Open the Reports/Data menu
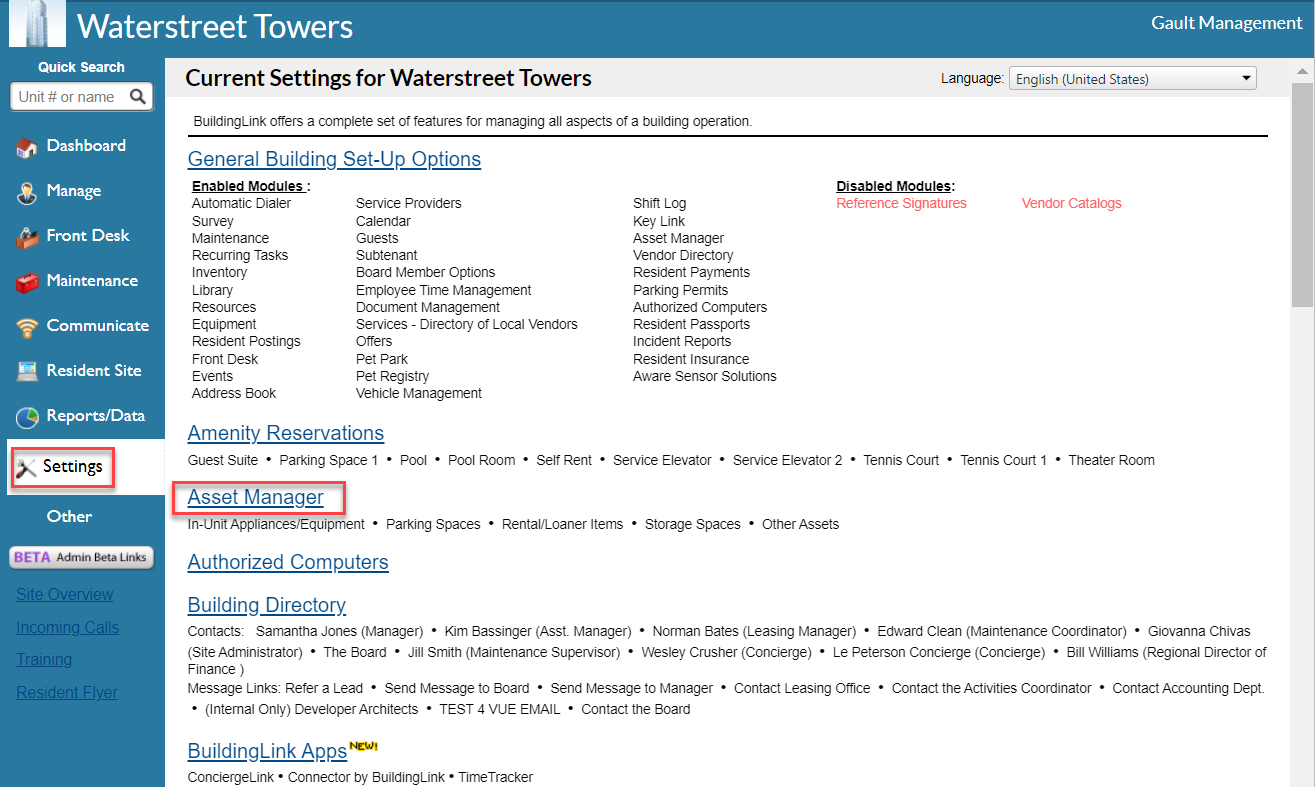 pyautogui.click(x=96, y=416)
